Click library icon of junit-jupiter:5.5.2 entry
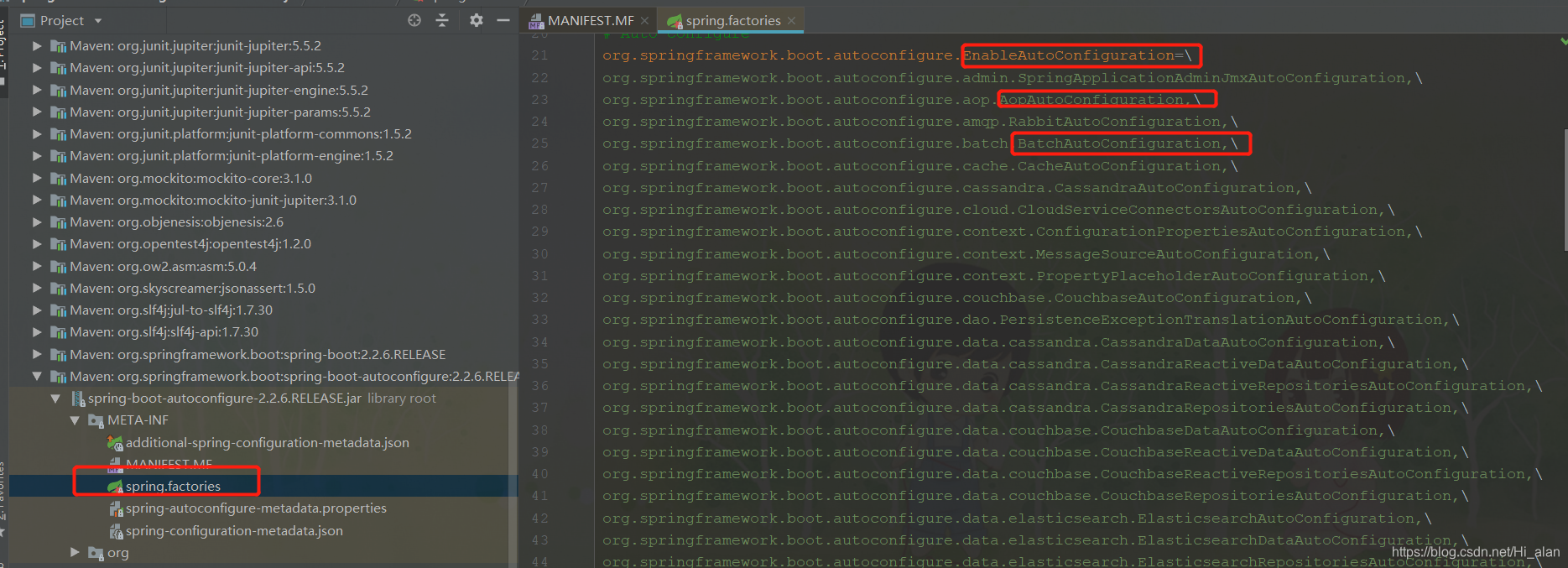Image resolution: width=1568 pixels, height=568 pixels. click(58, 45)
